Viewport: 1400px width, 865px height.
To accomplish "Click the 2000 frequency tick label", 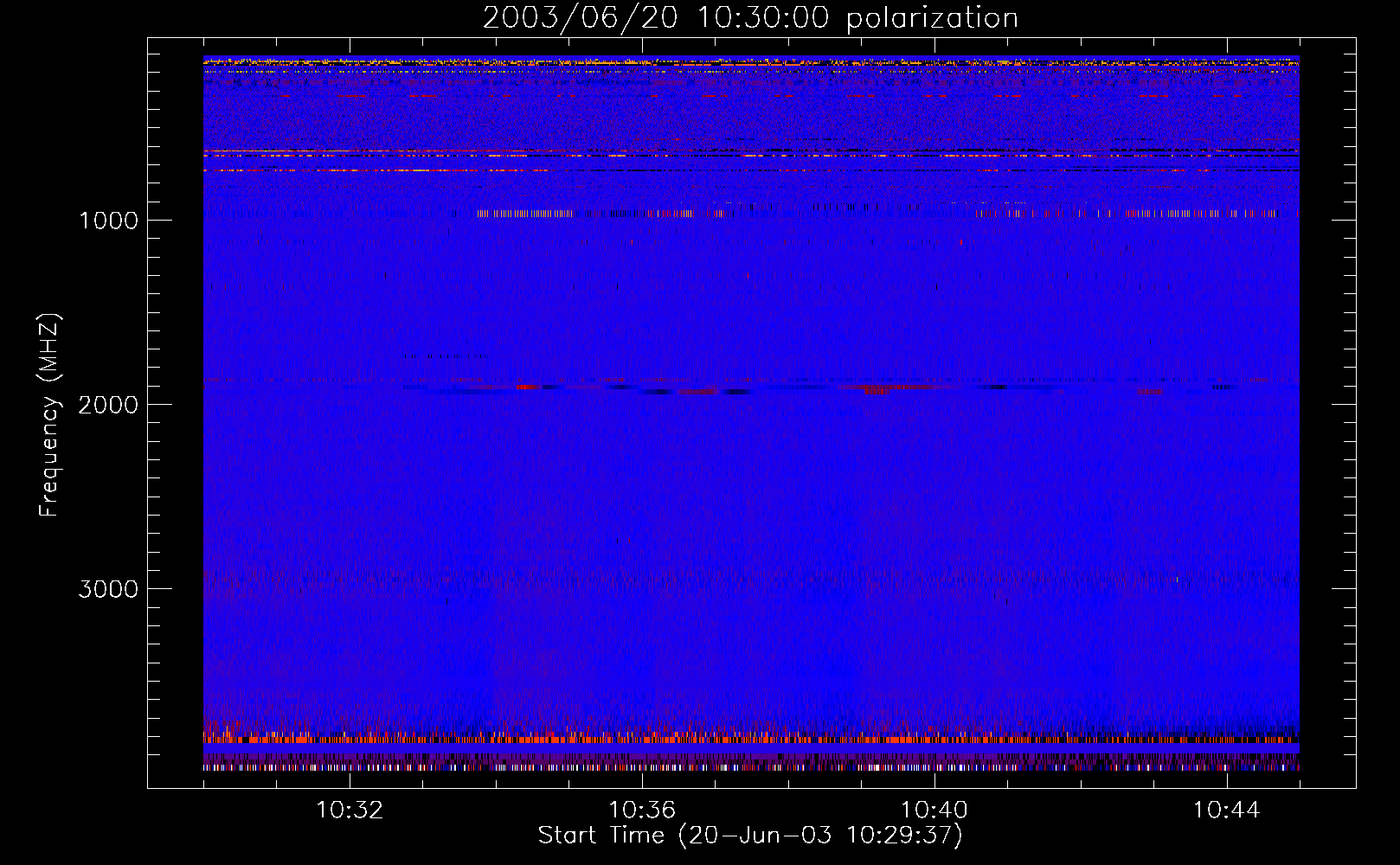I will coord(108,405).
